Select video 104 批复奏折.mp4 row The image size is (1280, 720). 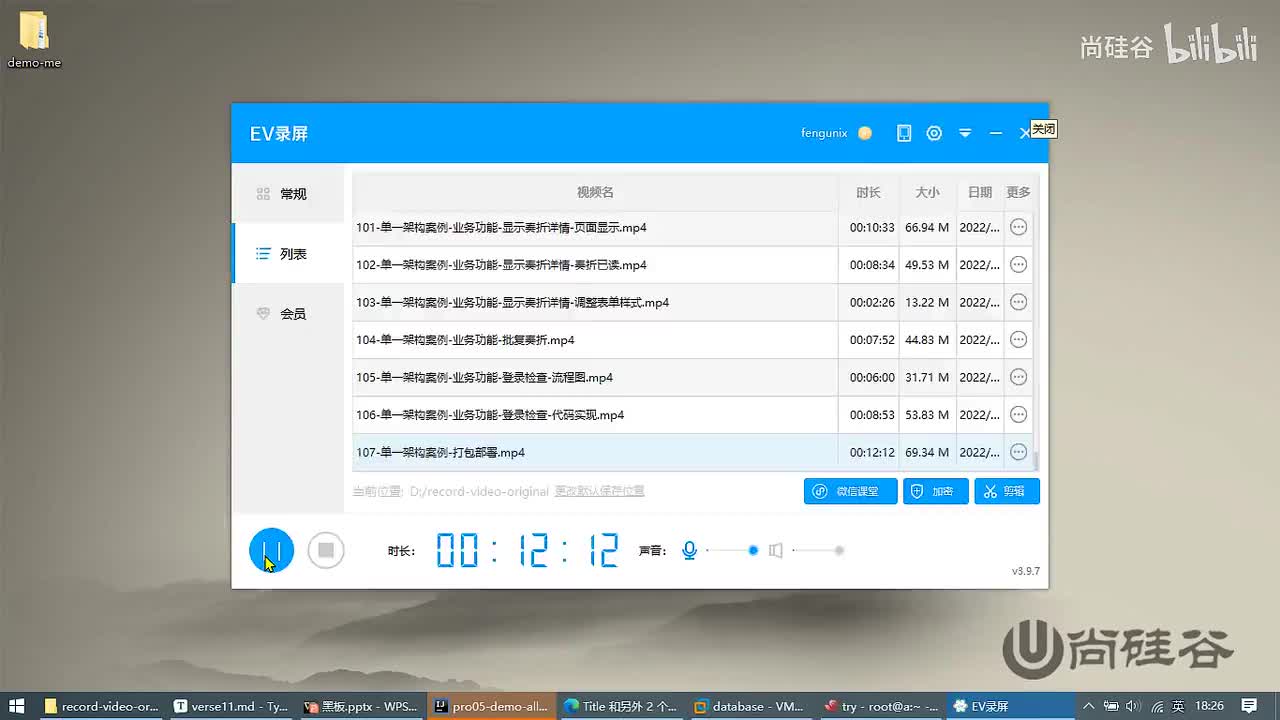pos(693,340)
